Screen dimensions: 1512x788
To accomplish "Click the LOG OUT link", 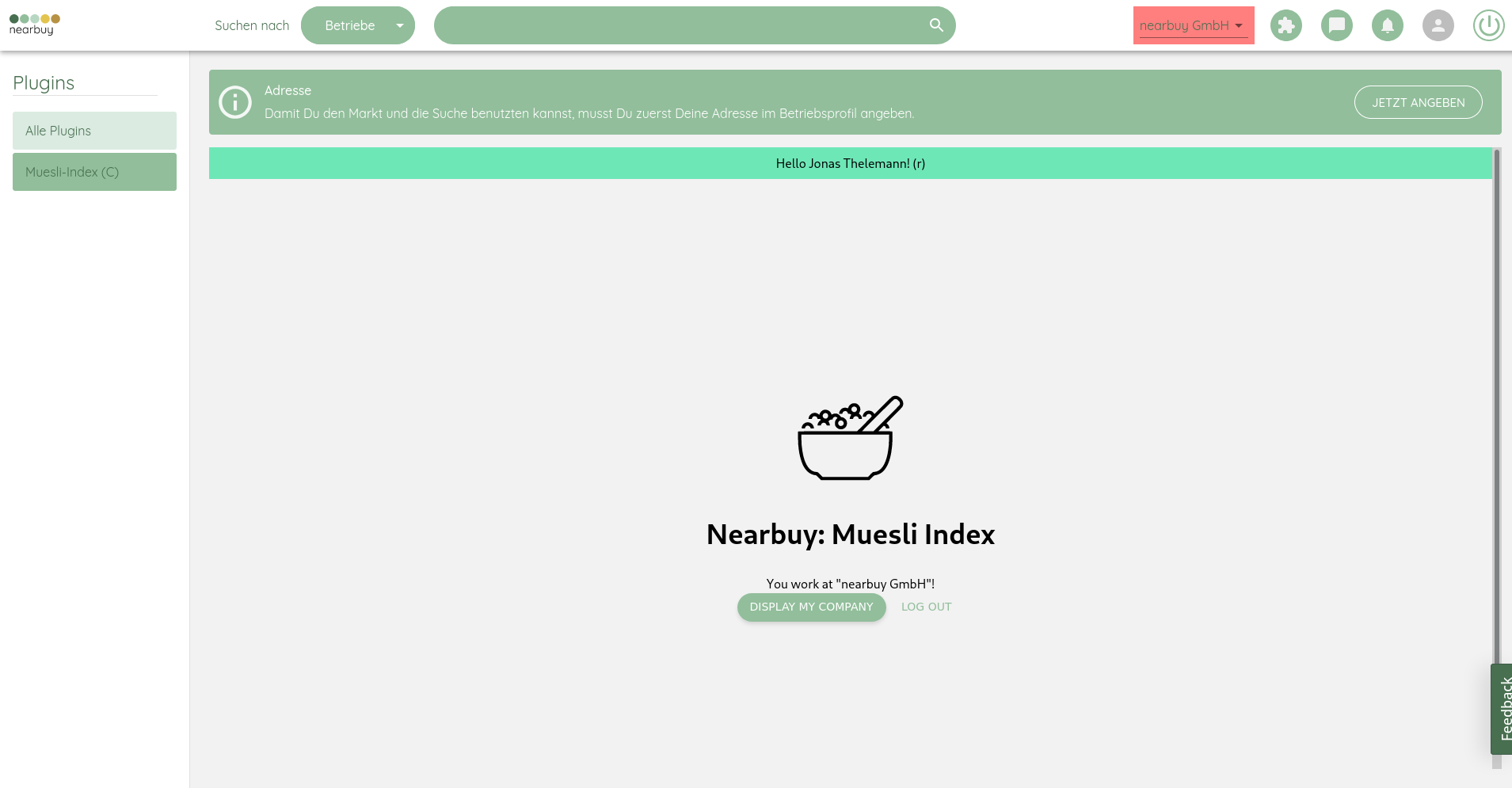I will tap(926, 607).
